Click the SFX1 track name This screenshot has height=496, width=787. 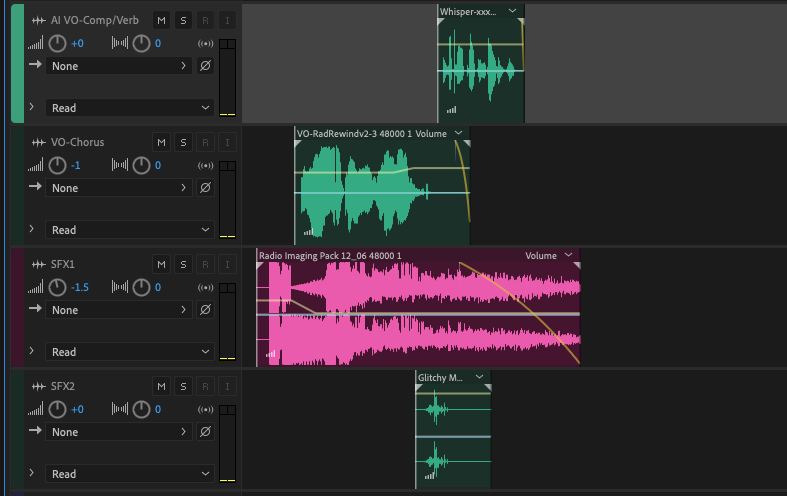point(63,264)
